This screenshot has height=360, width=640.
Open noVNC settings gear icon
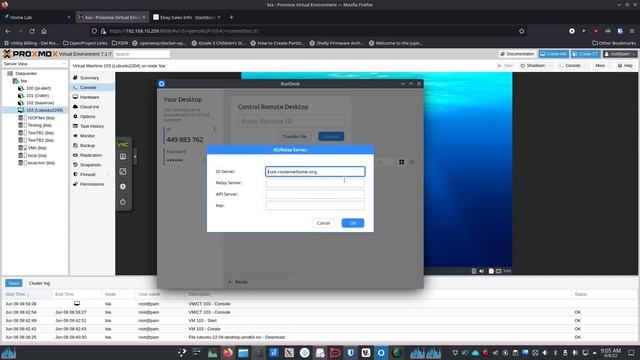(123, 187)
